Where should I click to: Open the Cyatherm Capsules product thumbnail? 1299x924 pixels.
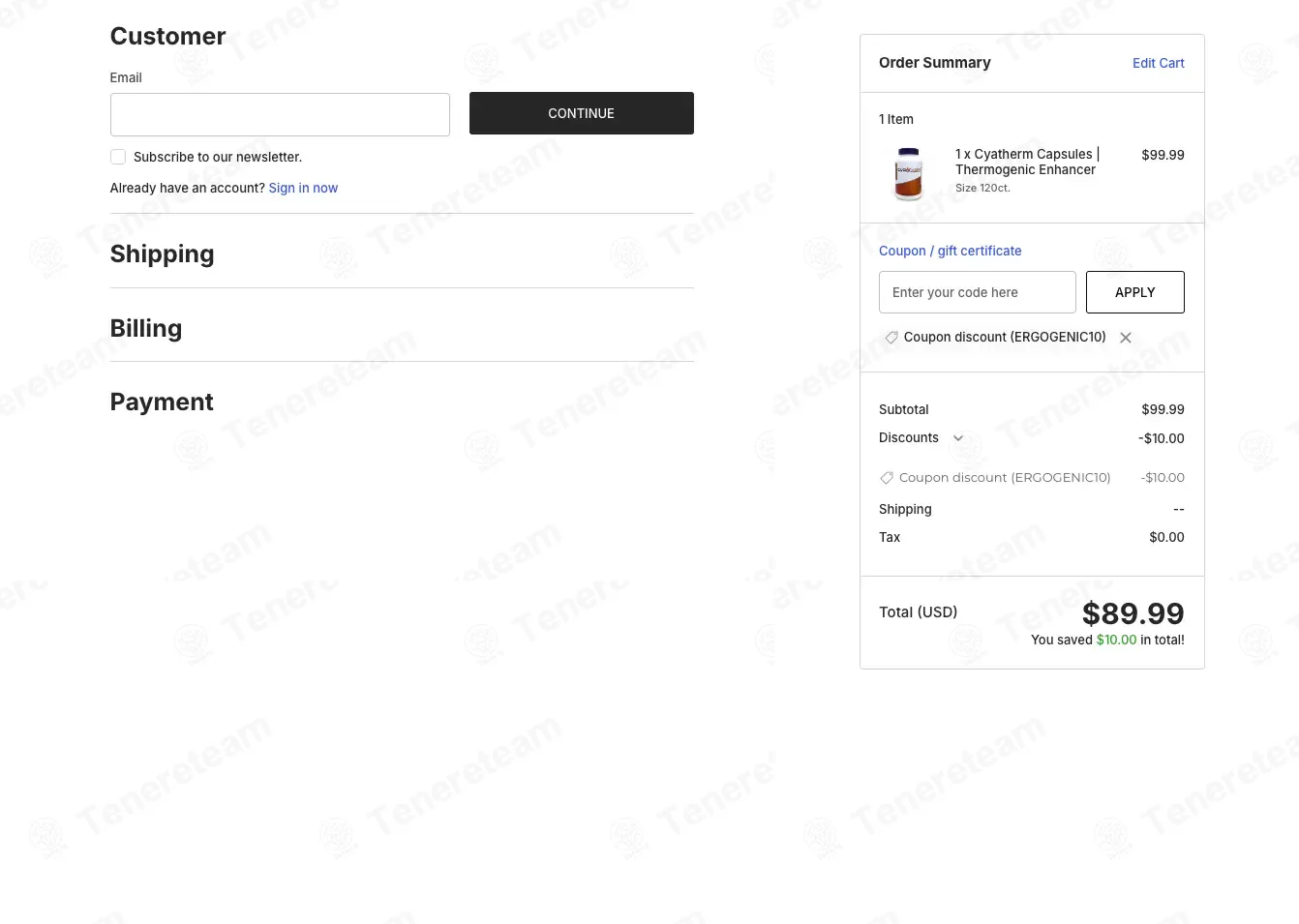pos(909,173)
